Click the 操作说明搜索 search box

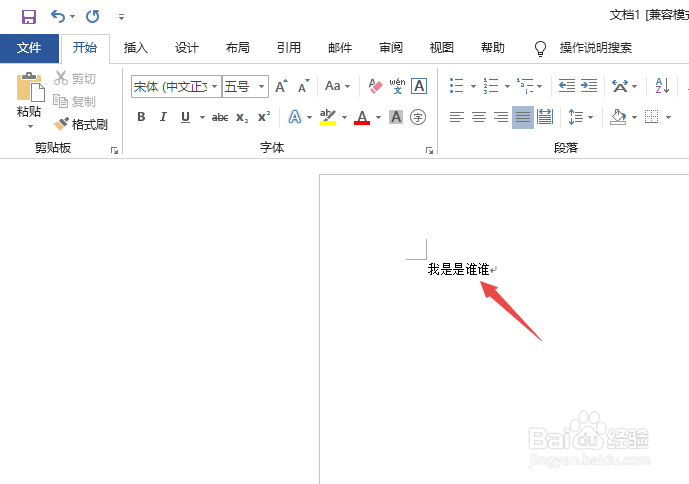[x=595, y=47]
